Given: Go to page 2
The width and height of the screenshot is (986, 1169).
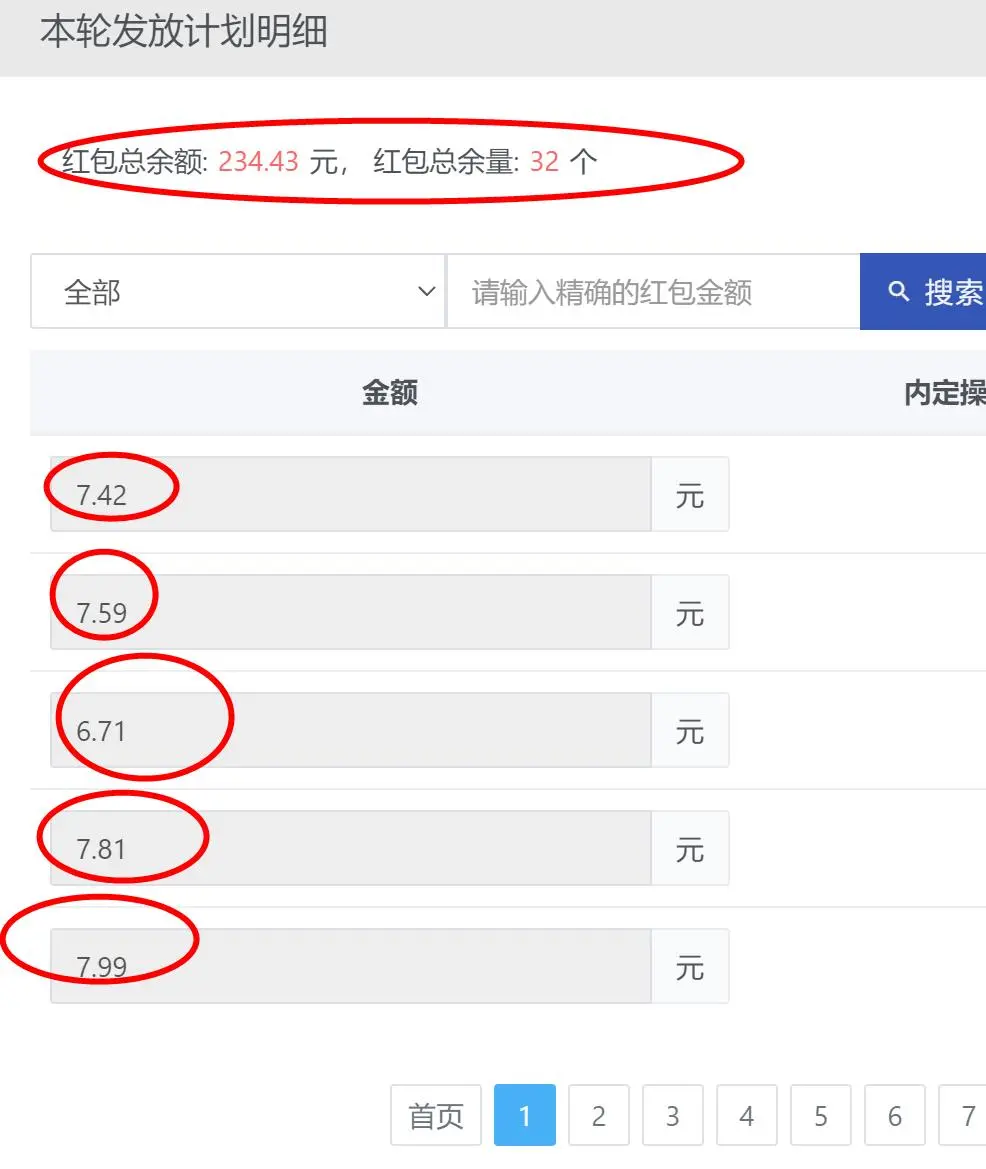Looking at the screenshot, I should tap(598, 1116).
